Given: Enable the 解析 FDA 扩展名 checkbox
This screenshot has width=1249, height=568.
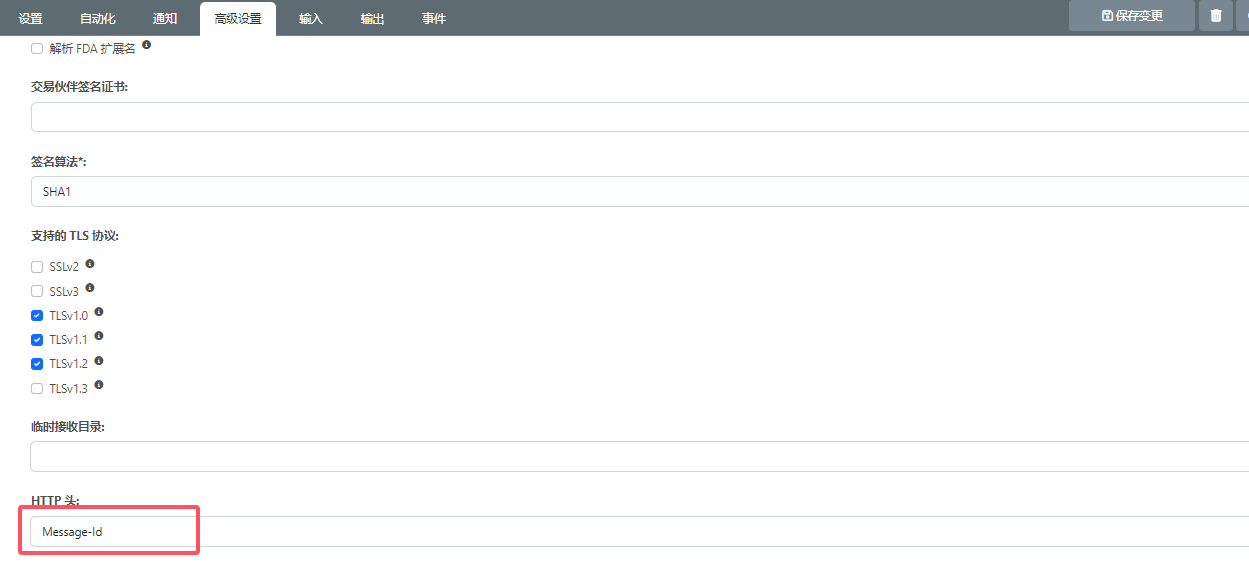Looking at the screenshot, I should click(37, 48).
